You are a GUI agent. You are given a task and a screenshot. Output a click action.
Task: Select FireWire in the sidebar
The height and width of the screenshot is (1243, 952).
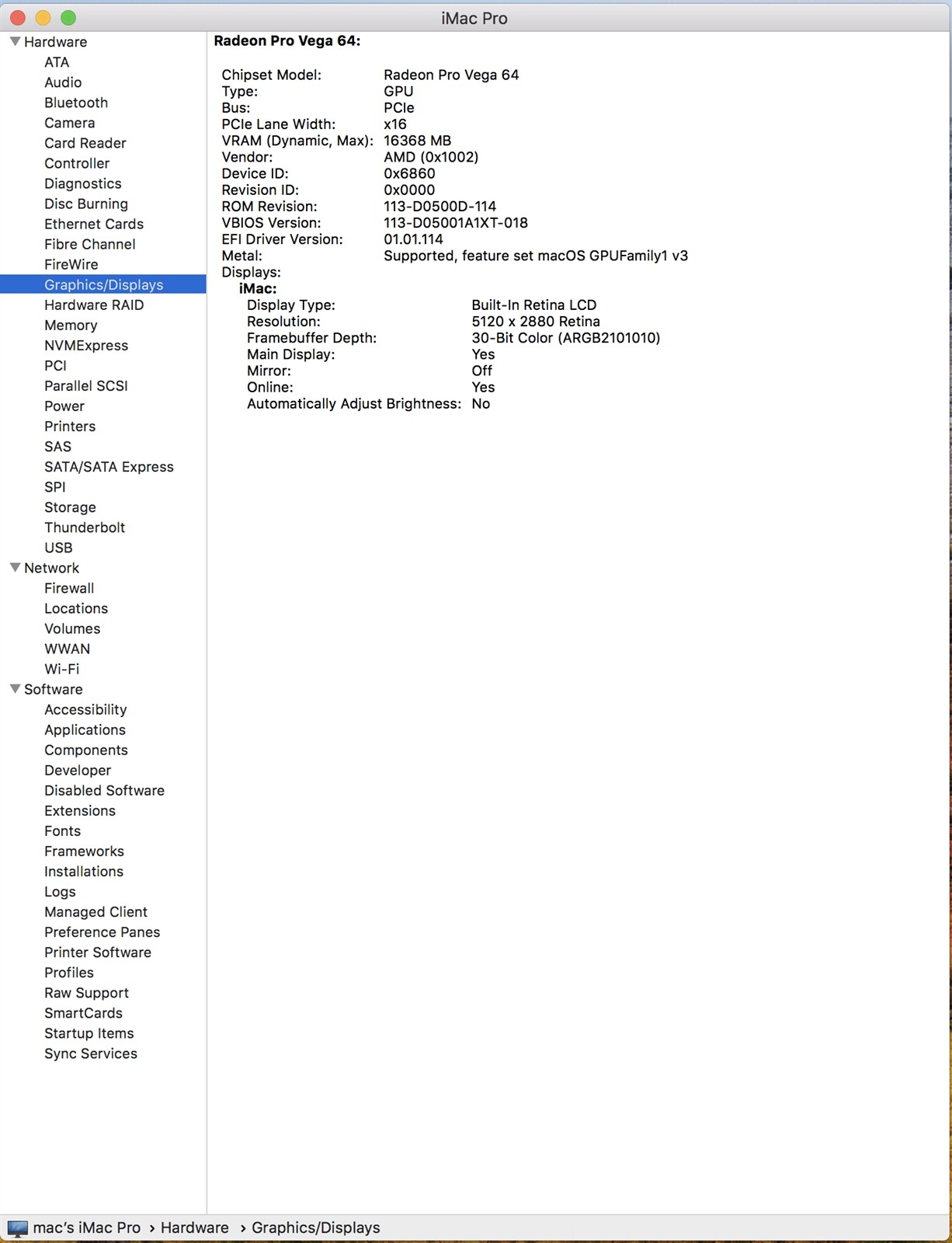71,264
